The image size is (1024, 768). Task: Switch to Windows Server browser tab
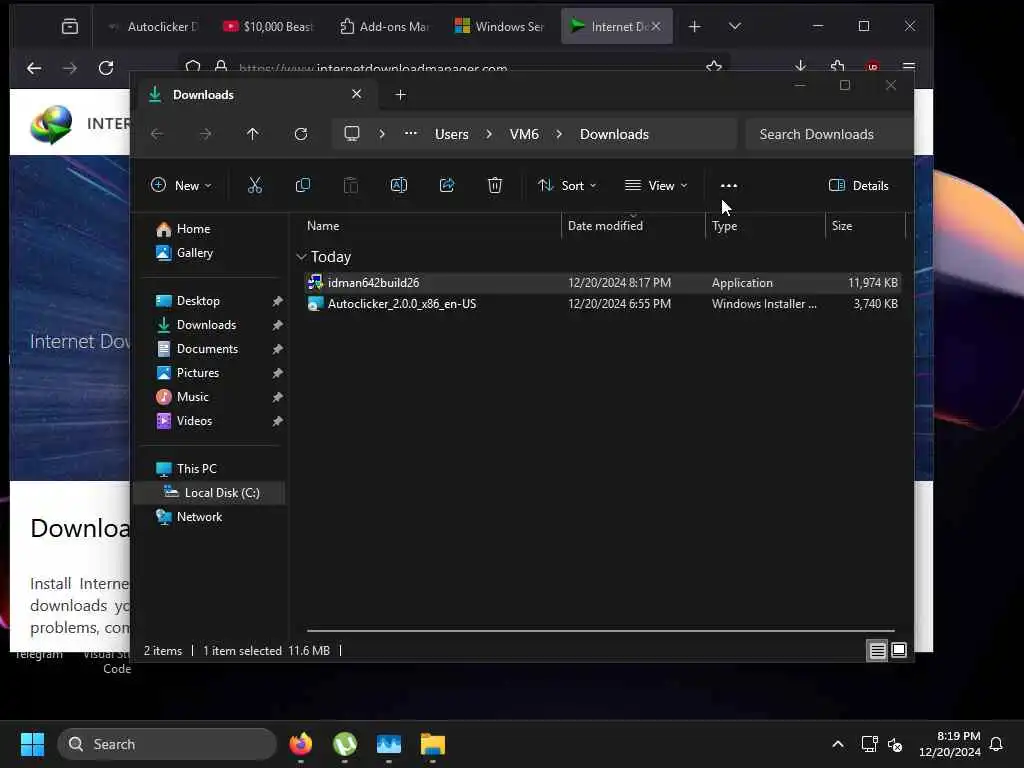(500, 27)
